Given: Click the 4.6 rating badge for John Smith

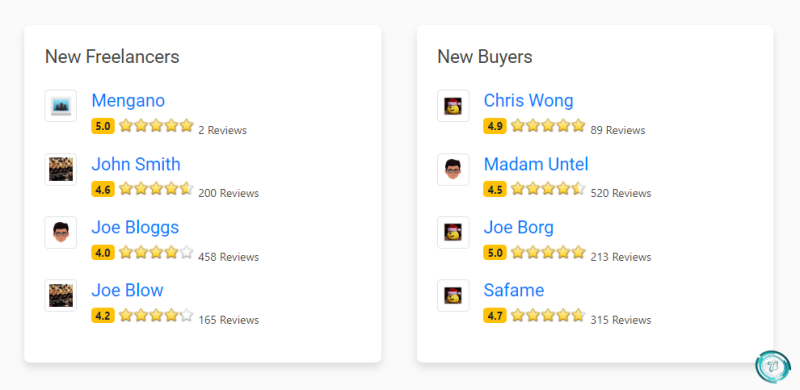Looking at the screenshot, I should coord(103,189).
